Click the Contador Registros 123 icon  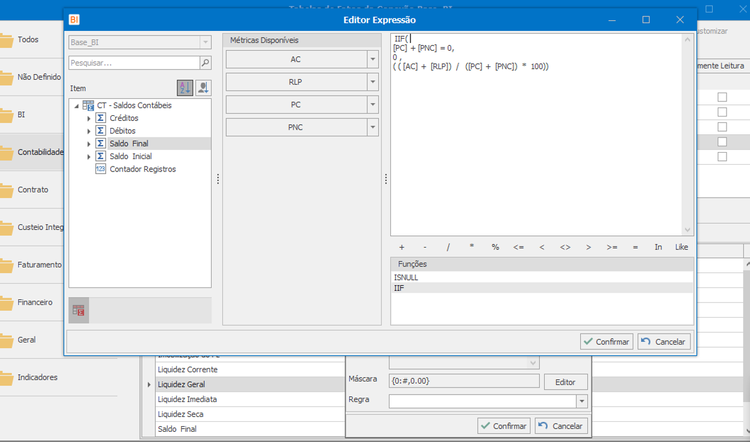[x=100, y=169]
